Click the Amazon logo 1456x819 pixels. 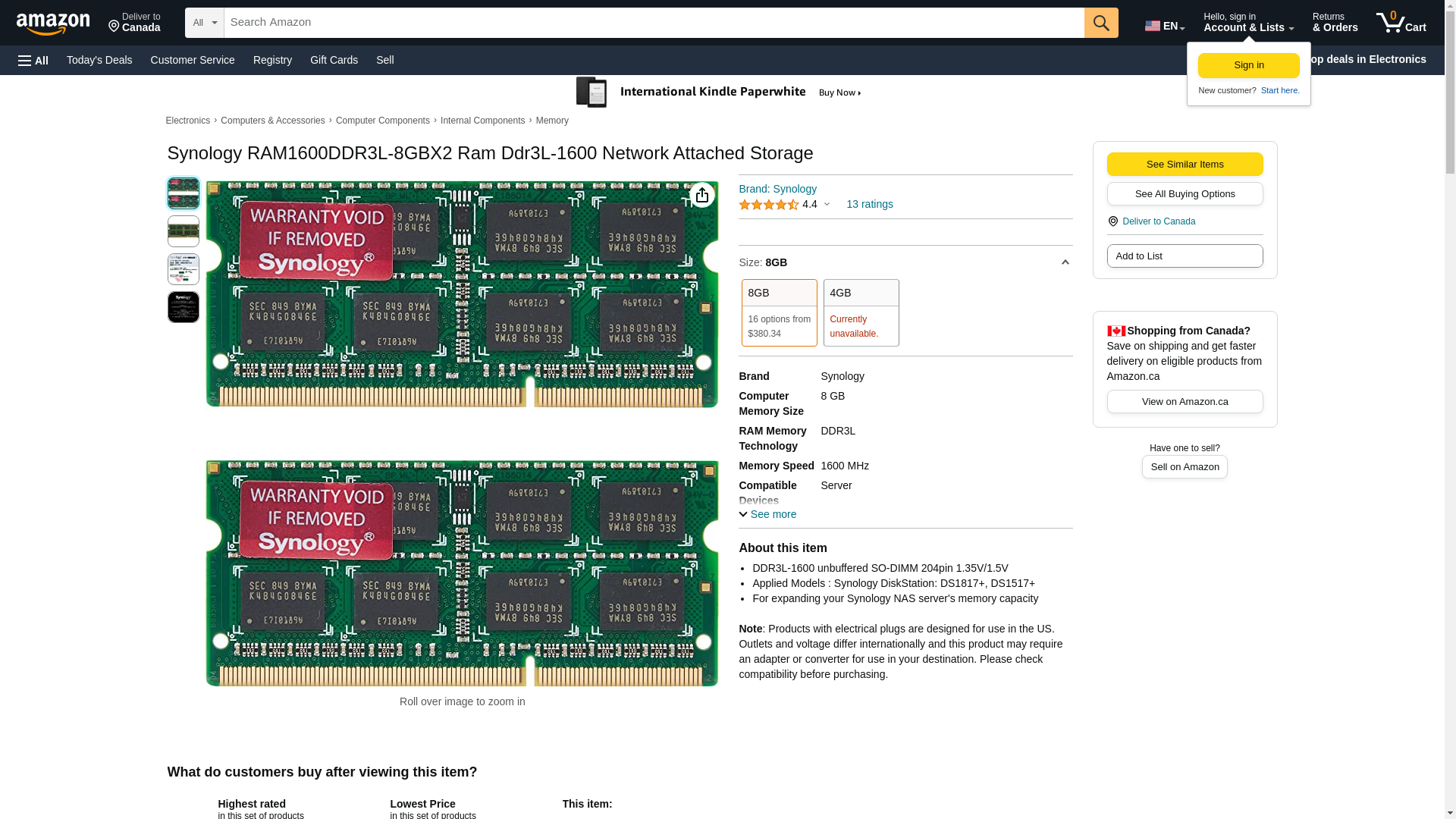point(53,24)
